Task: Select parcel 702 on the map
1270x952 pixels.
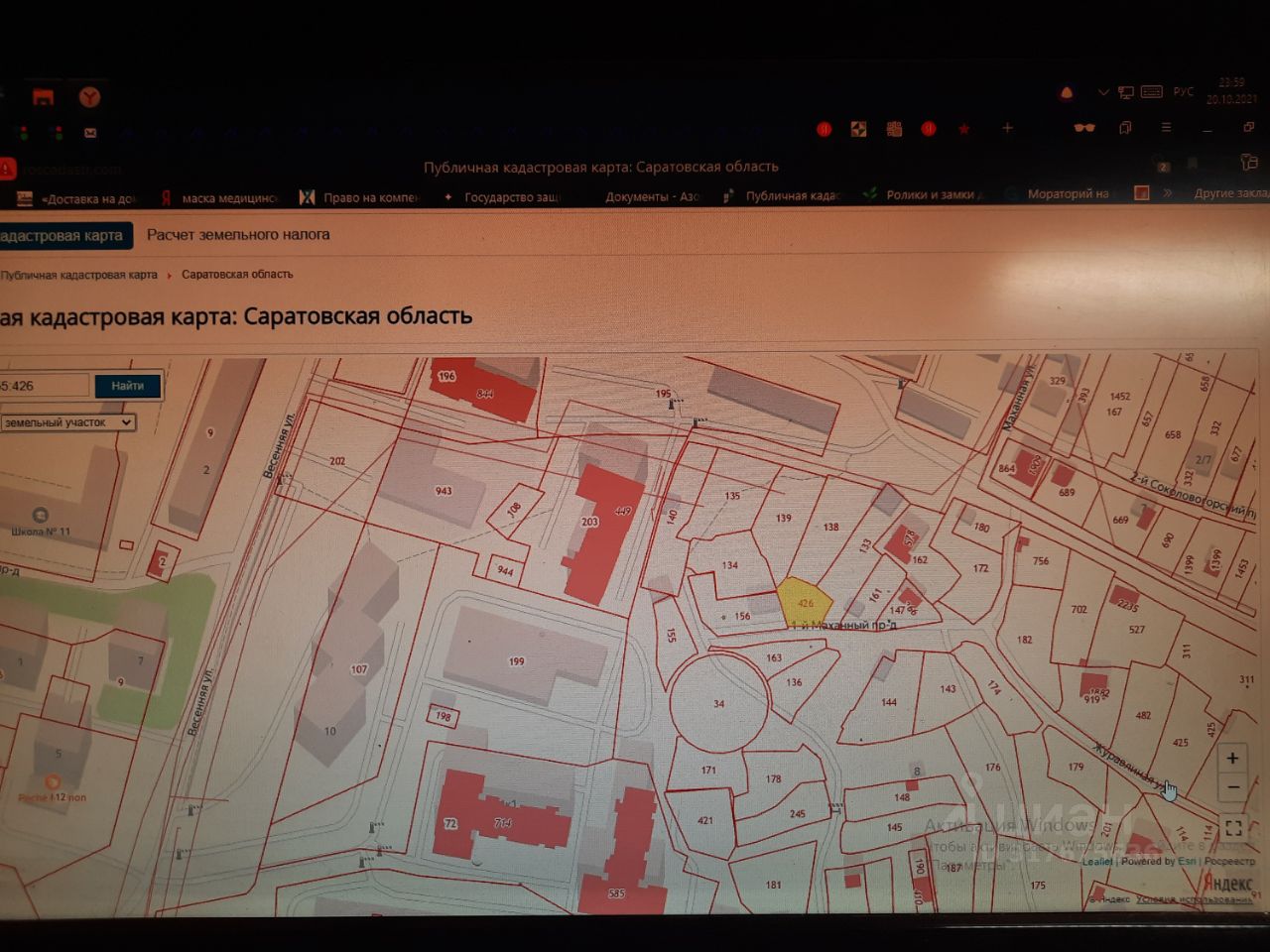Action: (x=1079, y=610)
